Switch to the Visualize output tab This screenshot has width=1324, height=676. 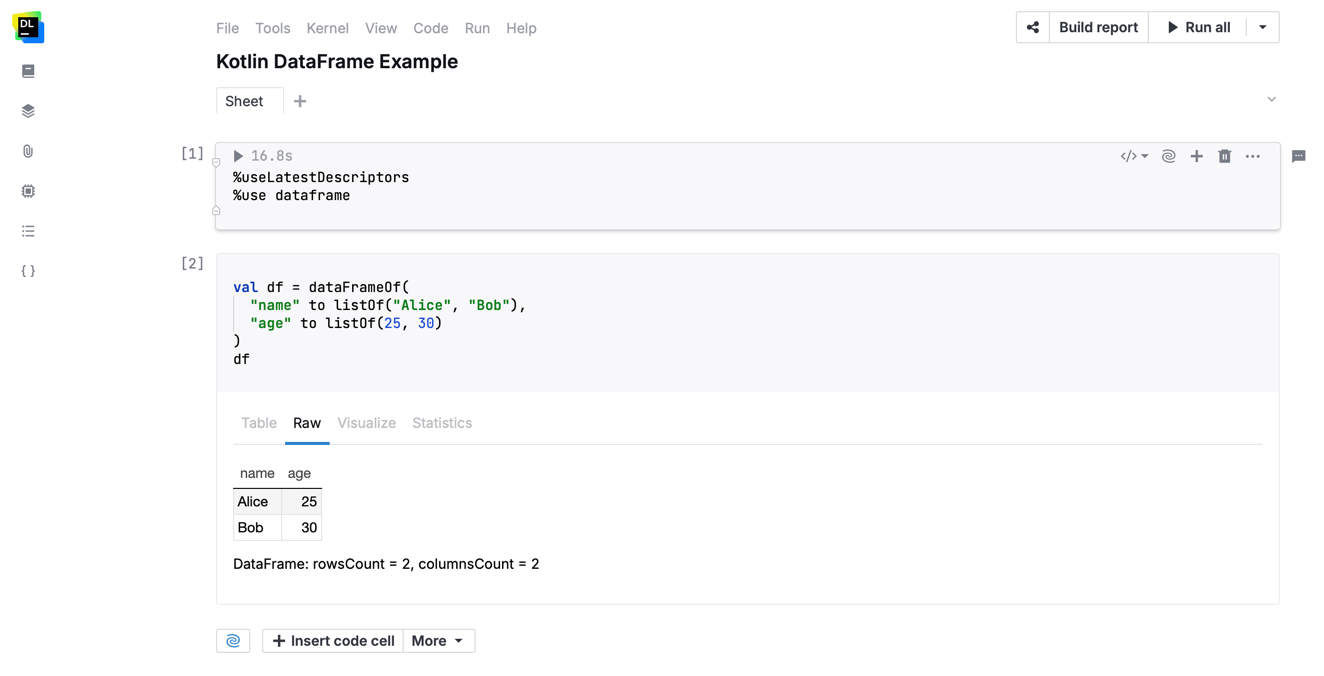click(x=366, y=423)
